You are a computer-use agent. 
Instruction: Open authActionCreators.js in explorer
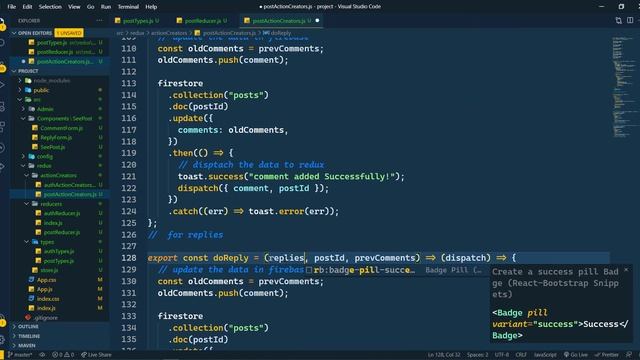pos(69,185)
